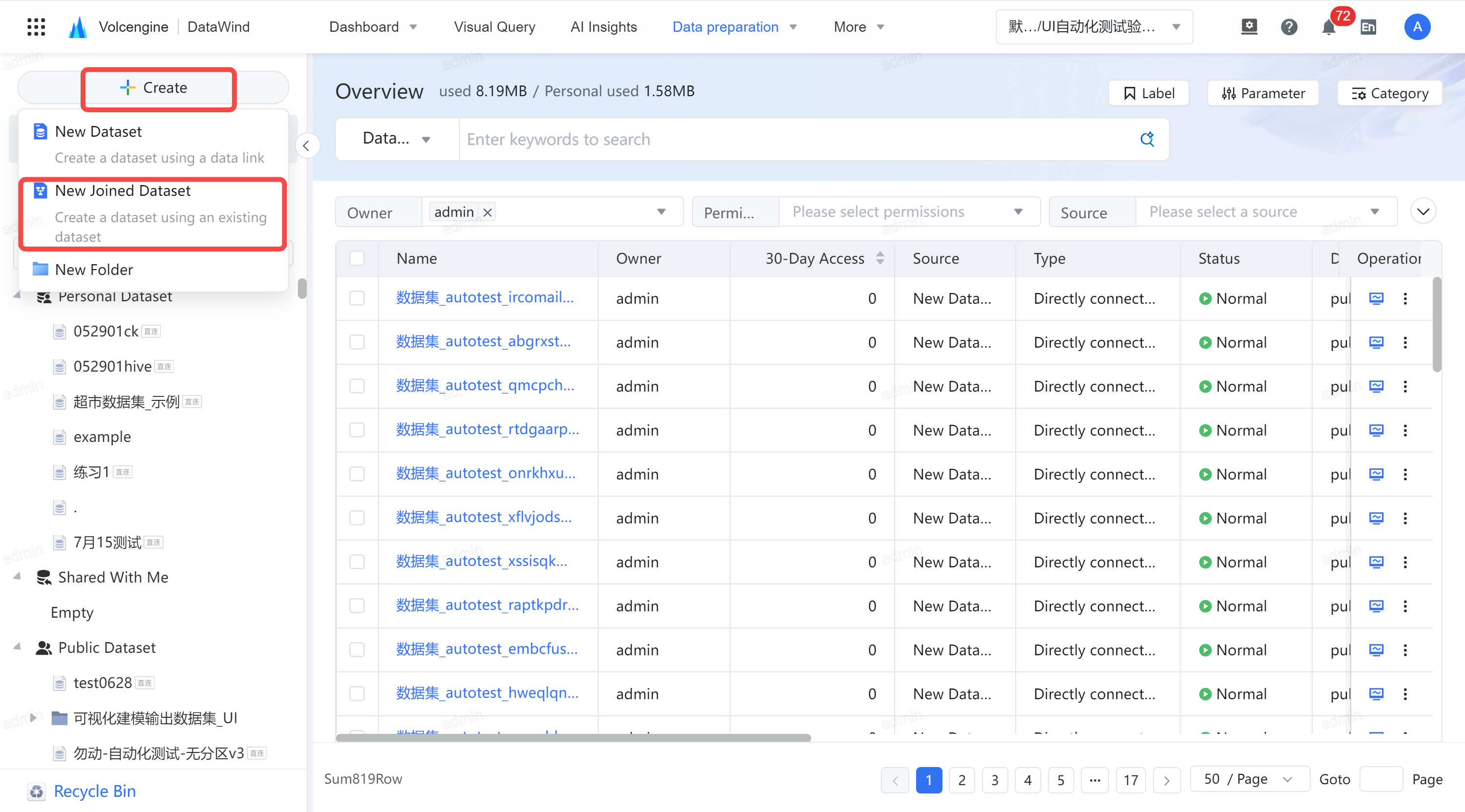The height and width of the screenshot is (812, 1465).
Task: Open the More navigation dropdown
Action: pos(859,27)
